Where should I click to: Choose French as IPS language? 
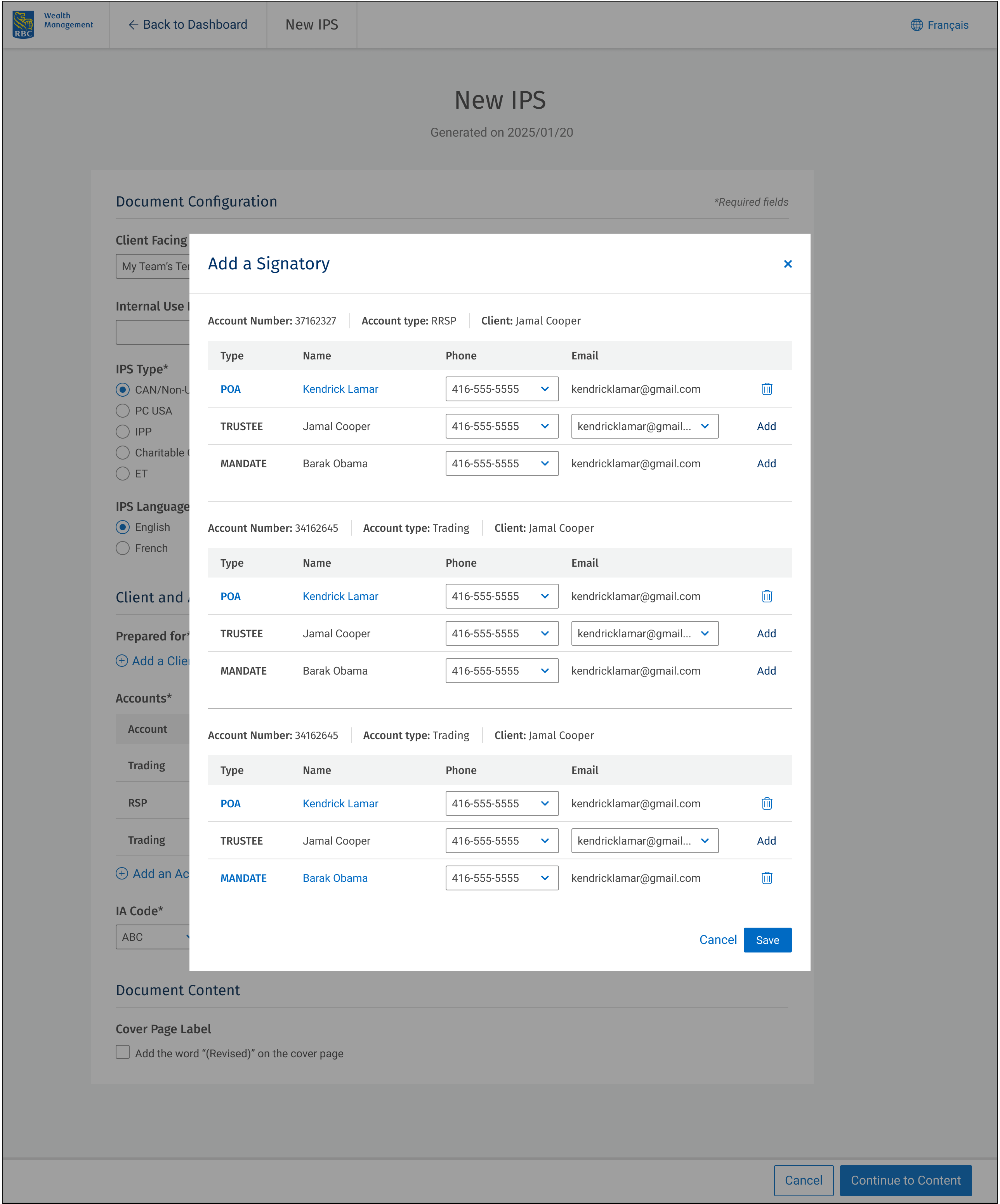(x=123, y=548)
